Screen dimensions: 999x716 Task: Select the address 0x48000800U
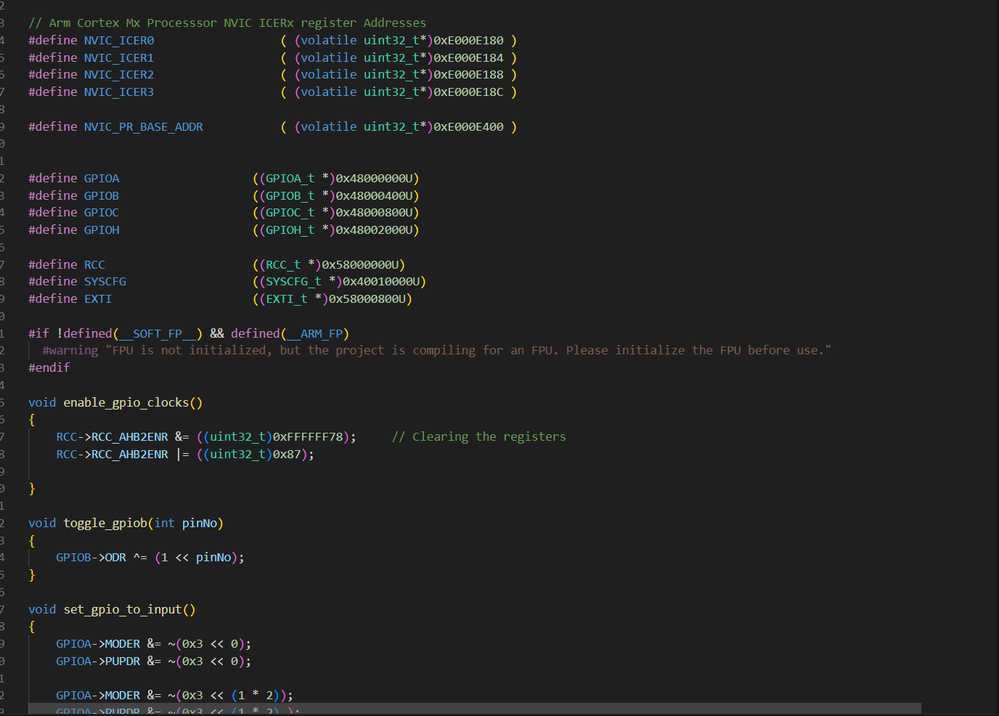374,212
